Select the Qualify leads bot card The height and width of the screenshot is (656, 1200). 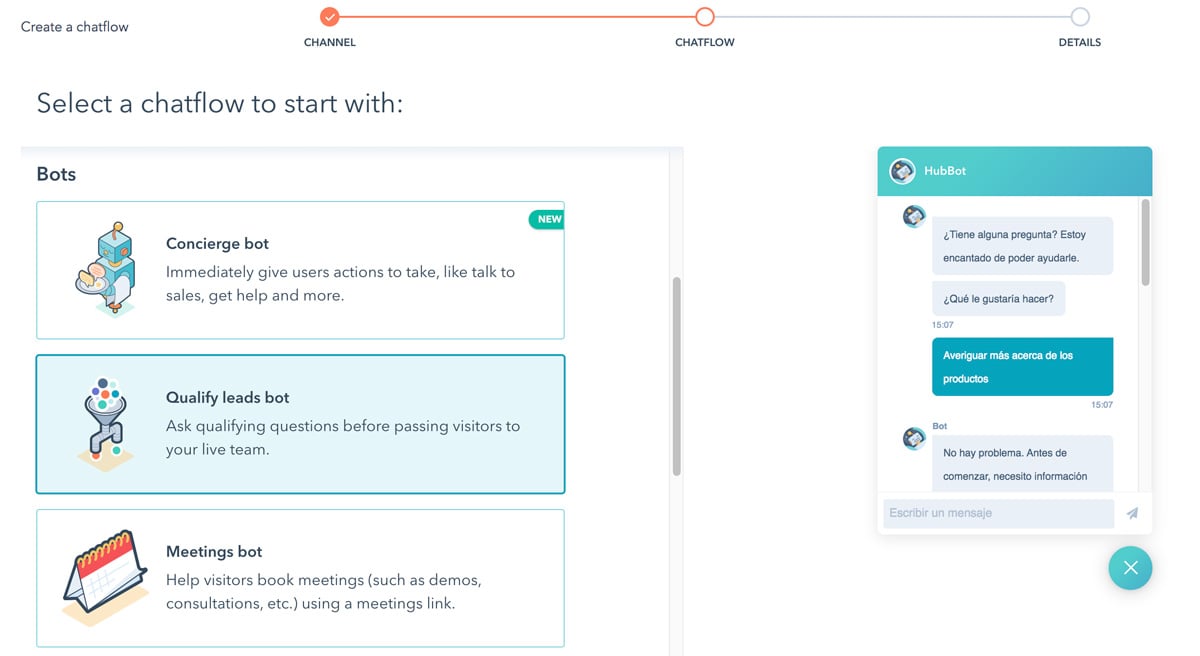[300, 423]
